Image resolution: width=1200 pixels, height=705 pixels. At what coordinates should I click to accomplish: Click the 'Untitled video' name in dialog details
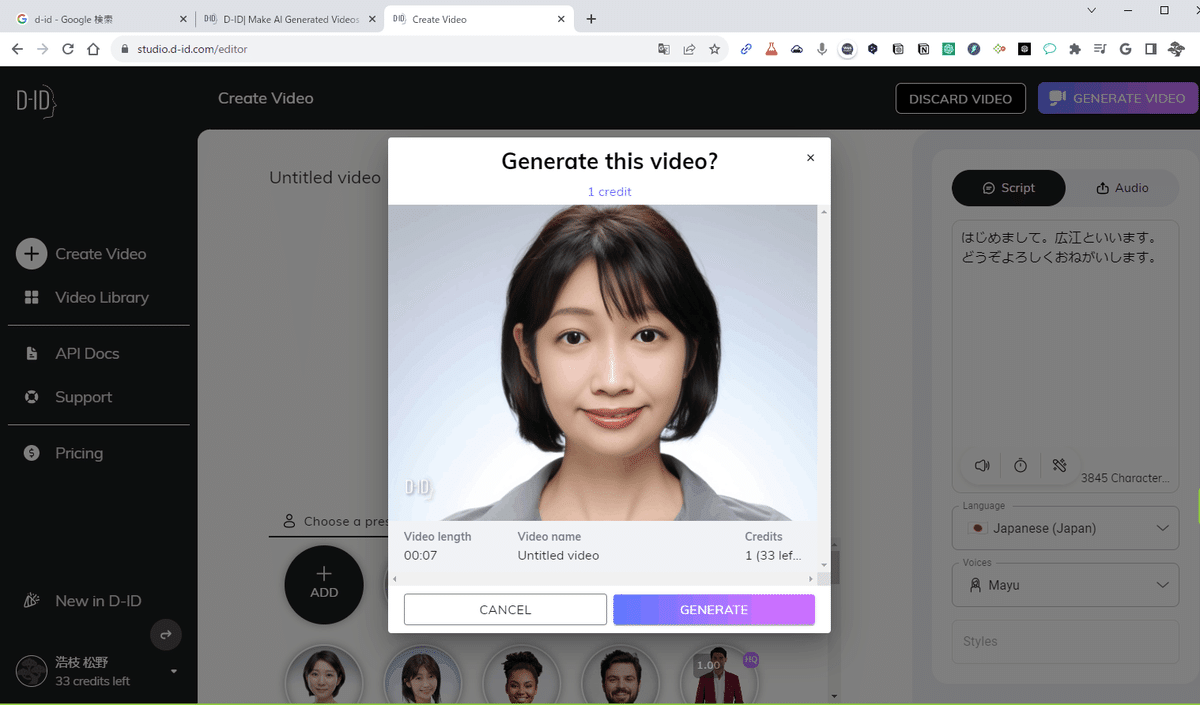[x=558, y=556]
